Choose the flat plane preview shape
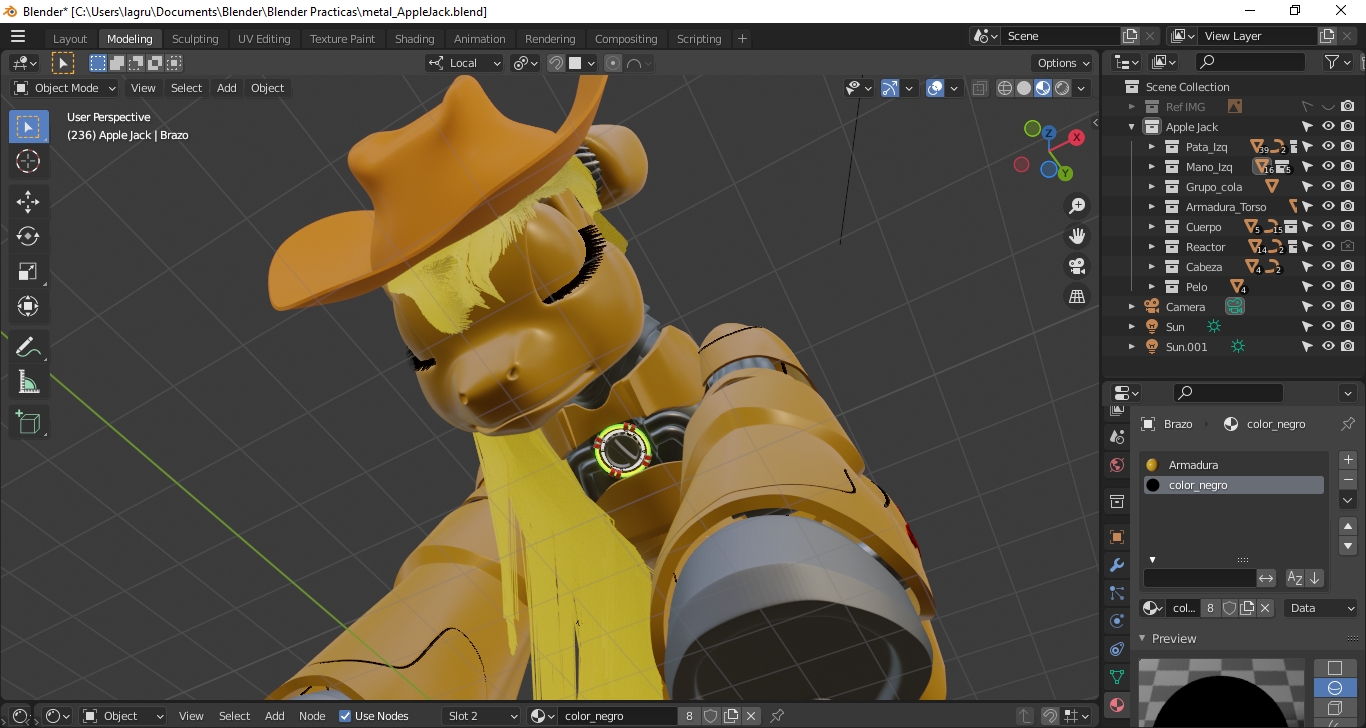The width and height of the screenshot is (1366, 728). (x=1334, y=667)
